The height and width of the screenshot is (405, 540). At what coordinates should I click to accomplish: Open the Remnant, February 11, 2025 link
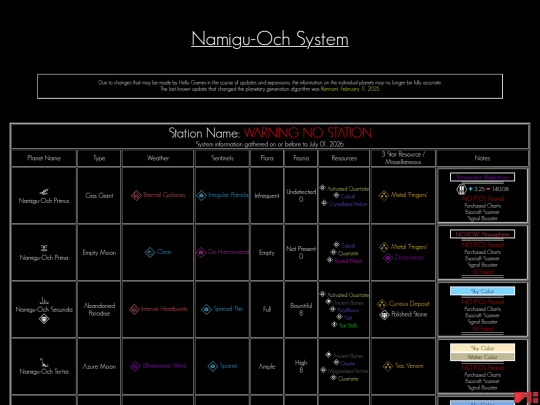350,89
